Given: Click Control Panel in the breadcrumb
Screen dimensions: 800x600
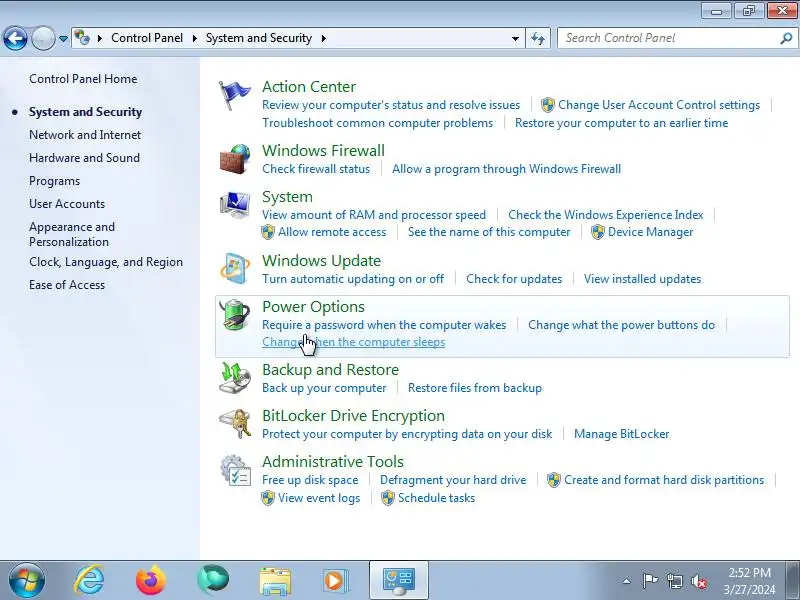Looking at the screenshot, I should point(147,38).
